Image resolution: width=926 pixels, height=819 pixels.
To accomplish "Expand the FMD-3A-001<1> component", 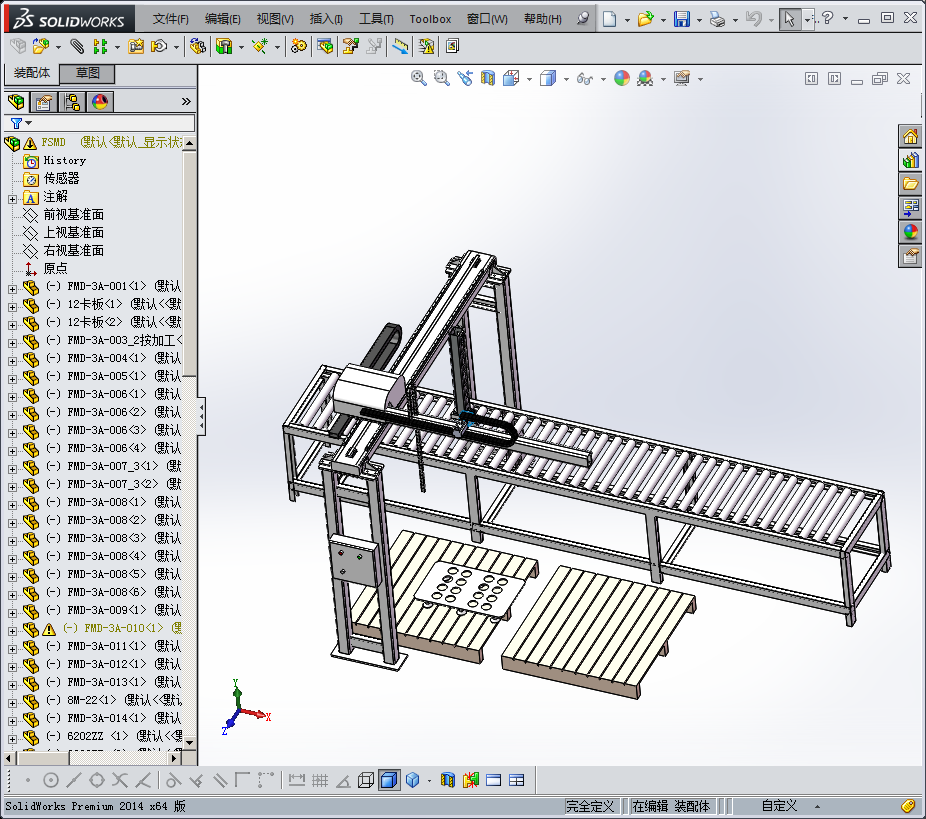I will [x=12, y=289].
